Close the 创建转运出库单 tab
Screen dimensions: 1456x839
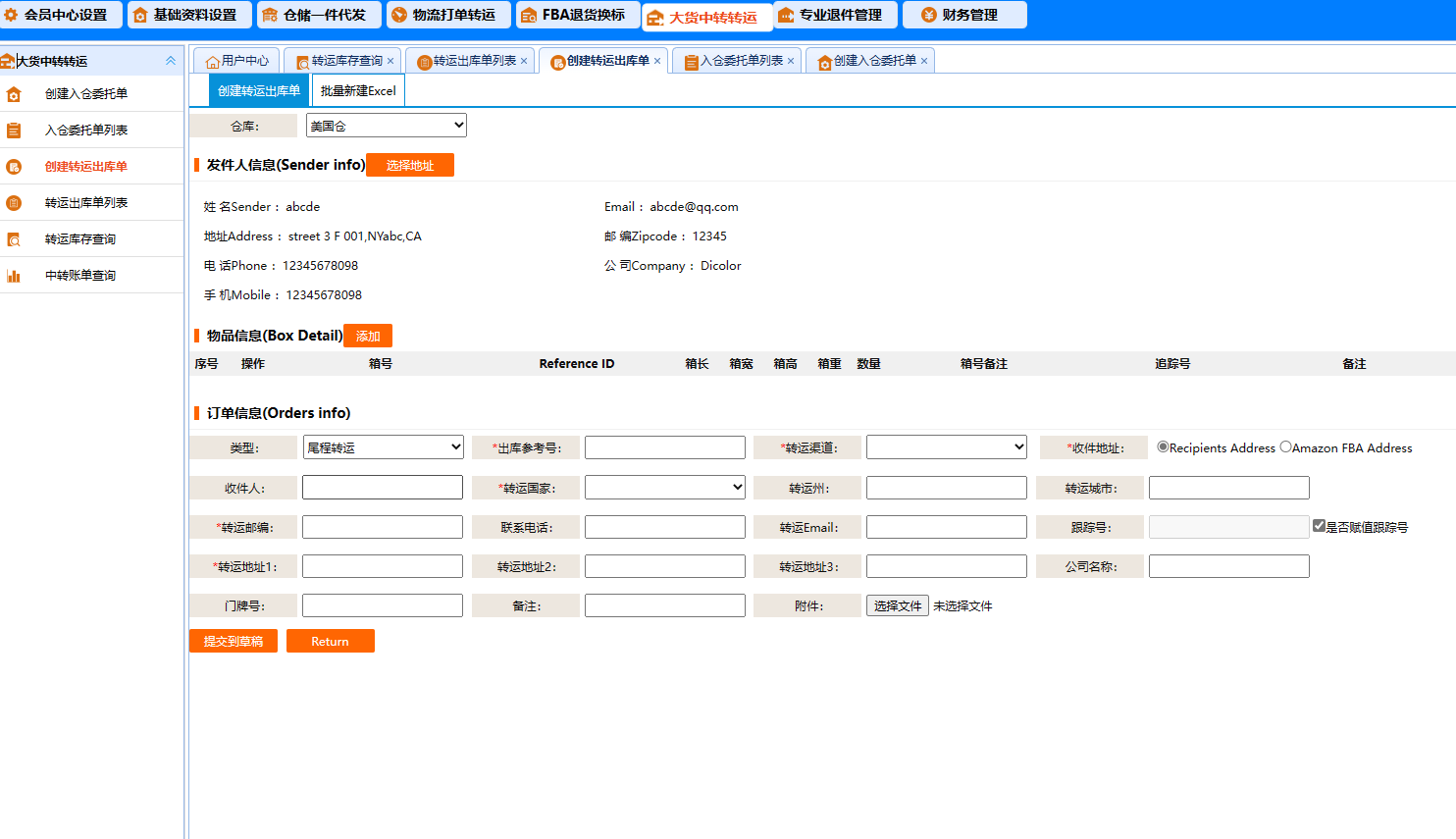657,61
